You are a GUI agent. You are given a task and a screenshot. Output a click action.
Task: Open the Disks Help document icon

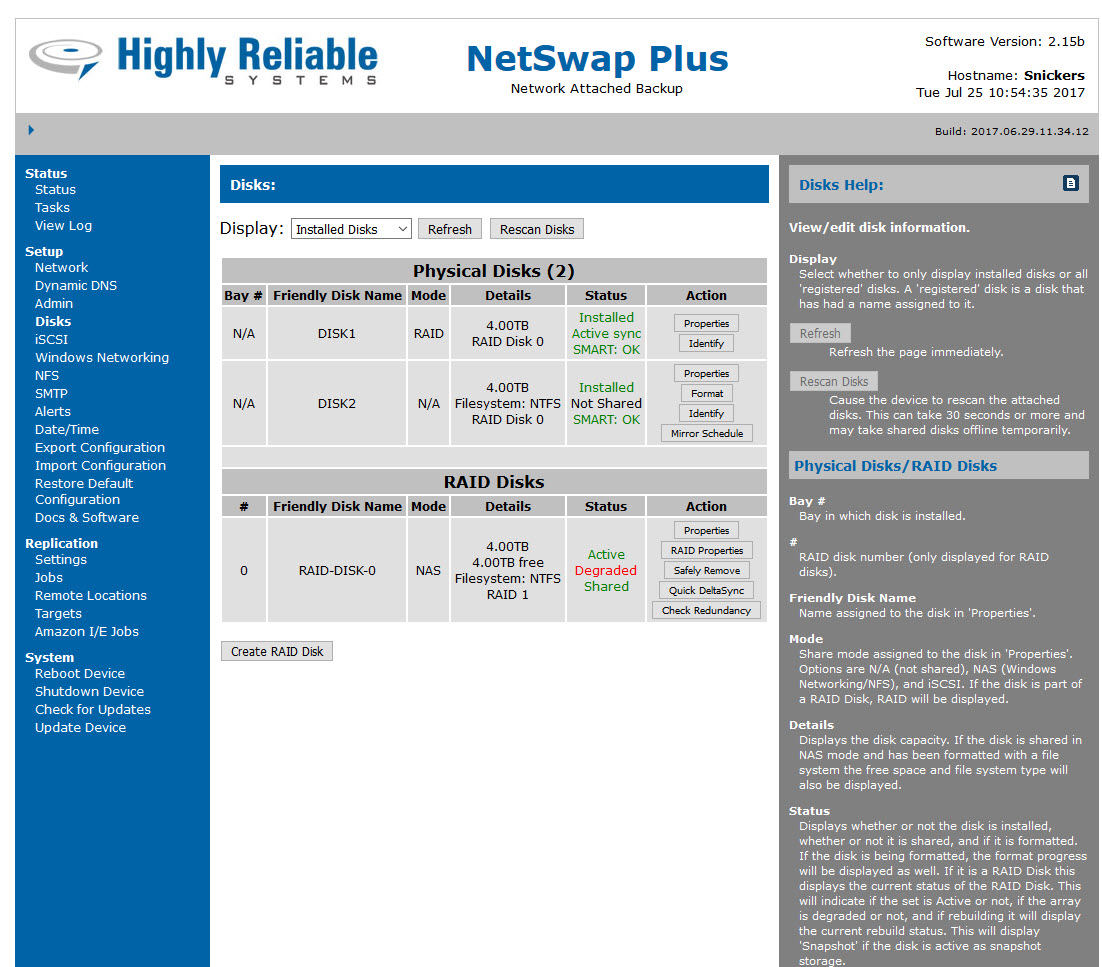click(x=1070, y=183)
